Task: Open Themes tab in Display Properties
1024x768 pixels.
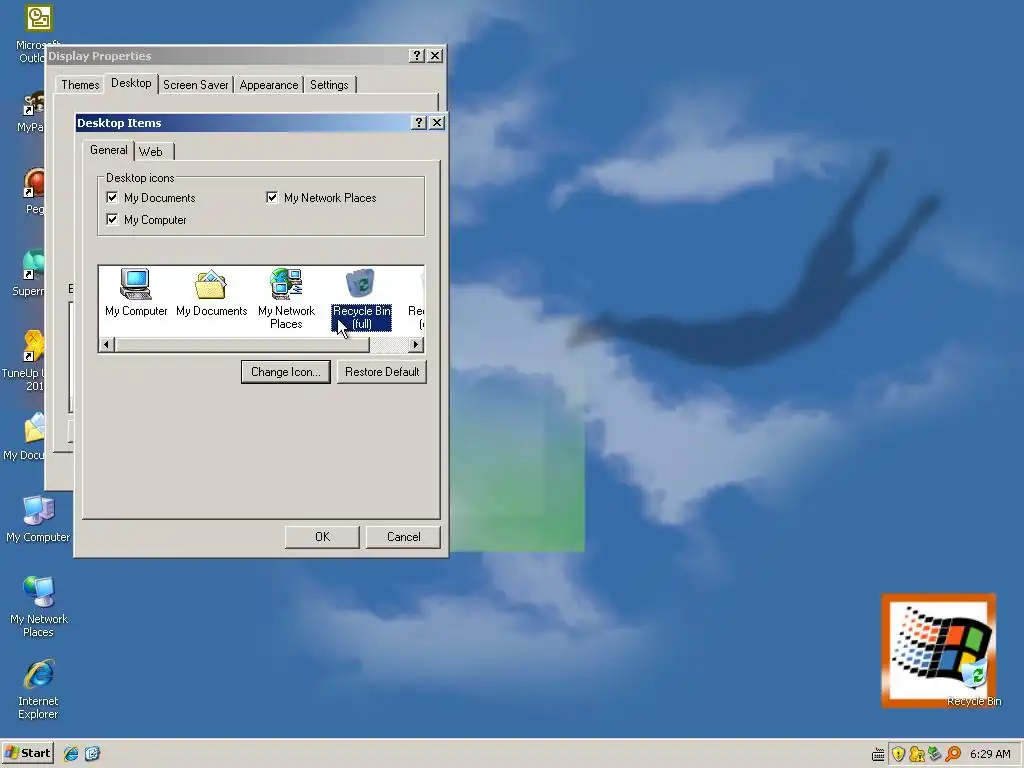Action: (80, 85)
